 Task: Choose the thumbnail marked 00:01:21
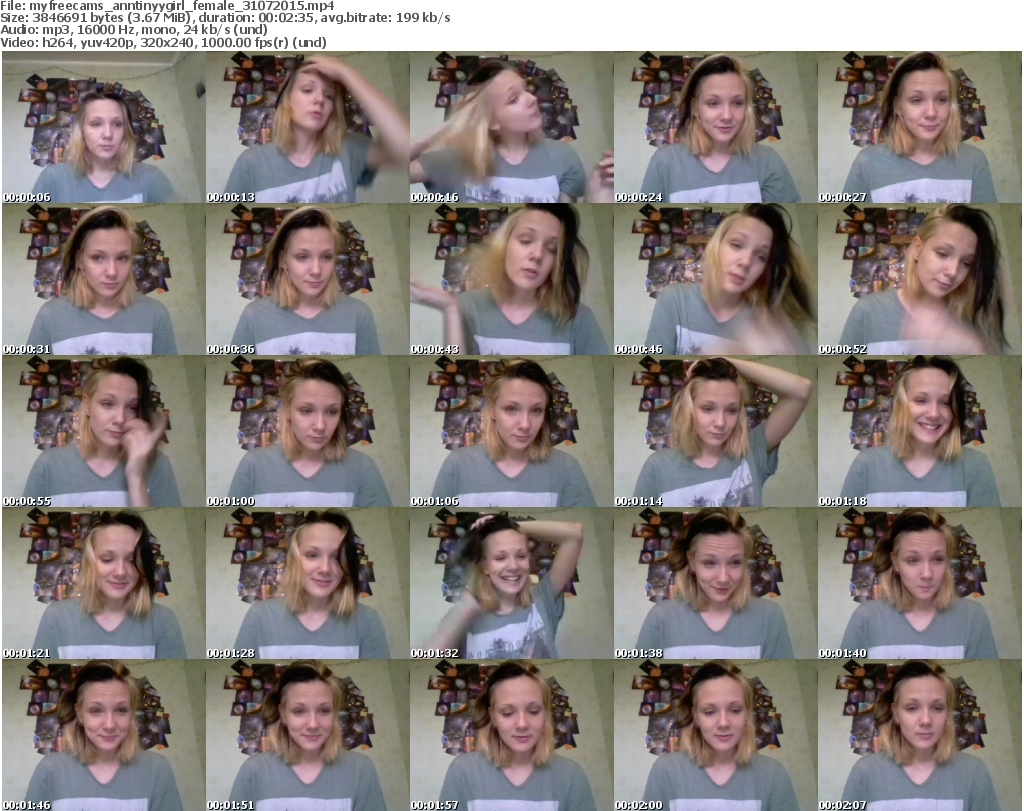[x=104, y=584]
